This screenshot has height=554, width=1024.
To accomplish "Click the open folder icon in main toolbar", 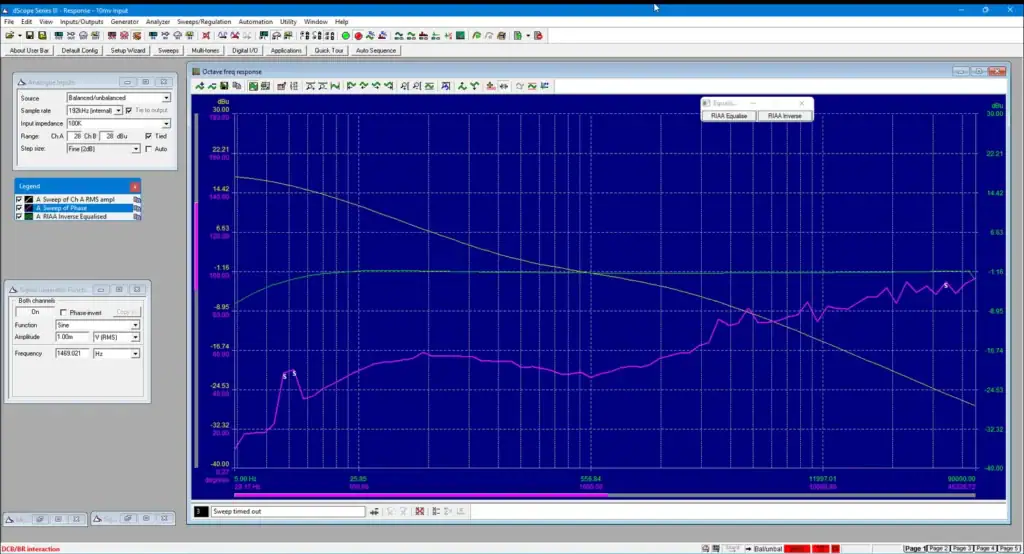I will coord(8,36).
